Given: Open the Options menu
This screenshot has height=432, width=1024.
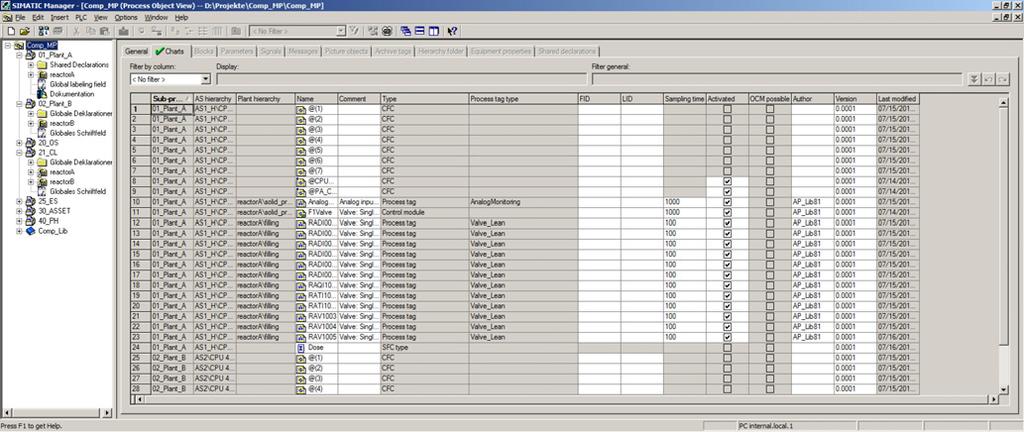Looking at the screenshot, I should (126, 18).
